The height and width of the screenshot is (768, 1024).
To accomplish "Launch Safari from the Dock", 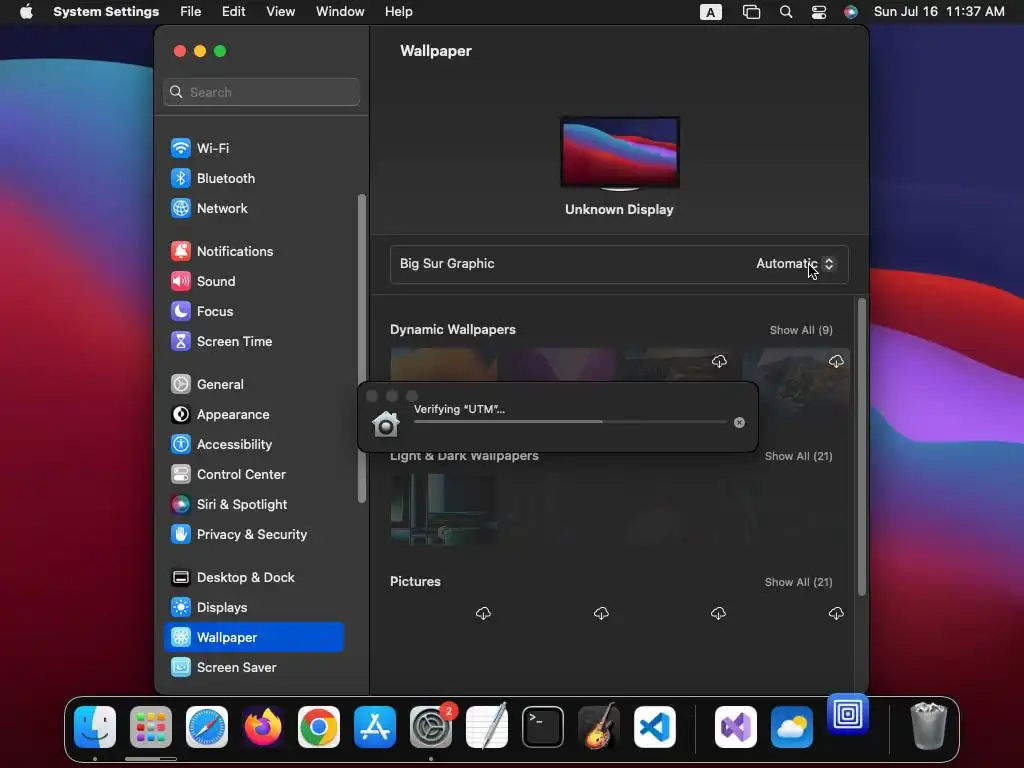I will (207, 727).
